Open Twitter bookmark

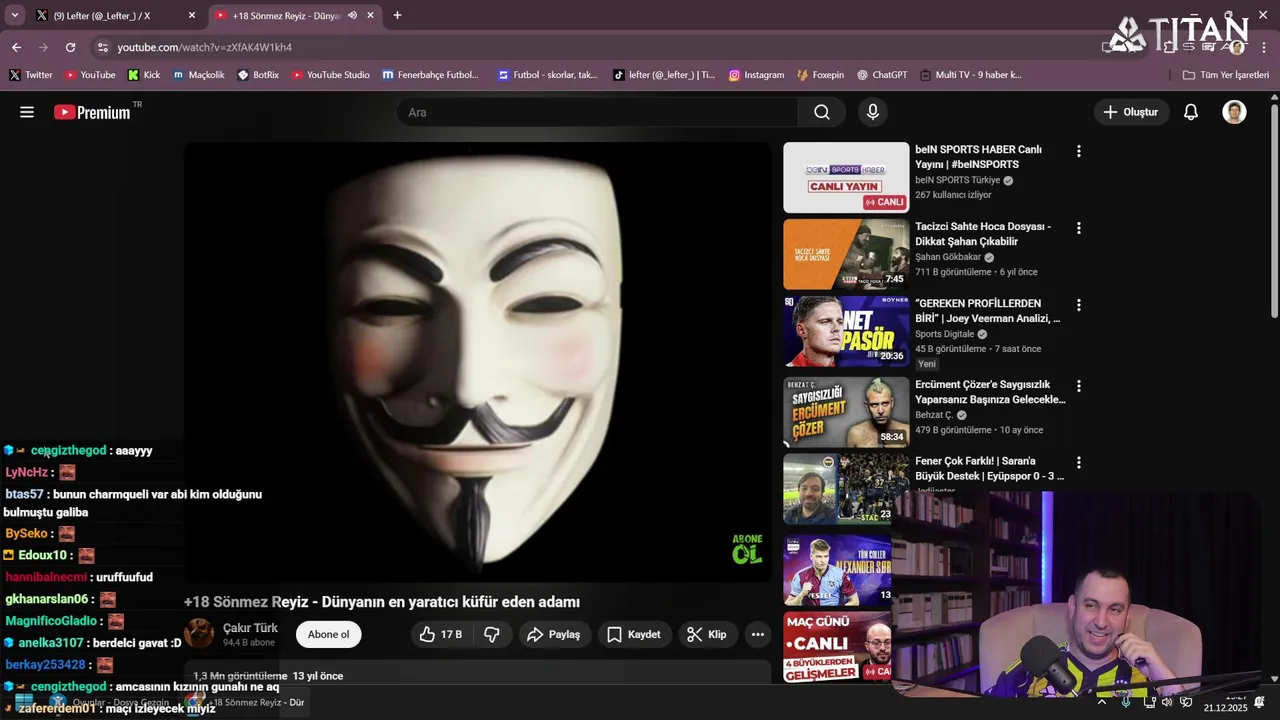point(31,75)
